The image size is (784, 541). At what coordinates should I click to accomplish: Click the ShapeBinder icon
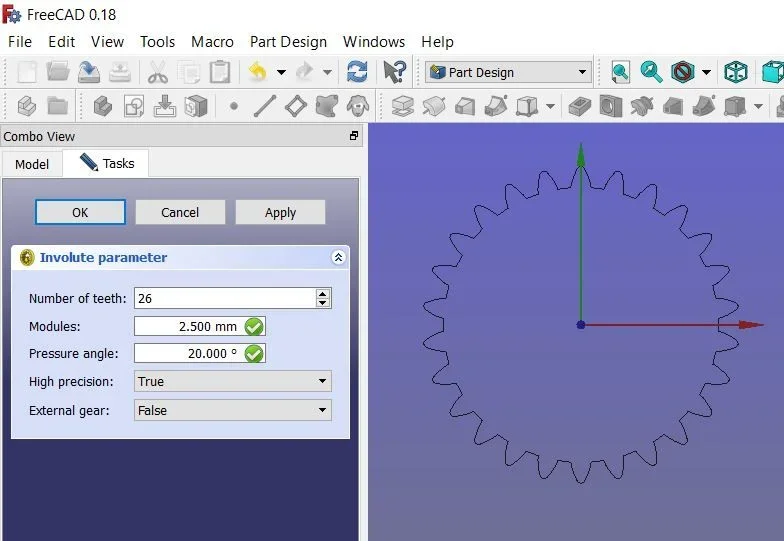326,106
